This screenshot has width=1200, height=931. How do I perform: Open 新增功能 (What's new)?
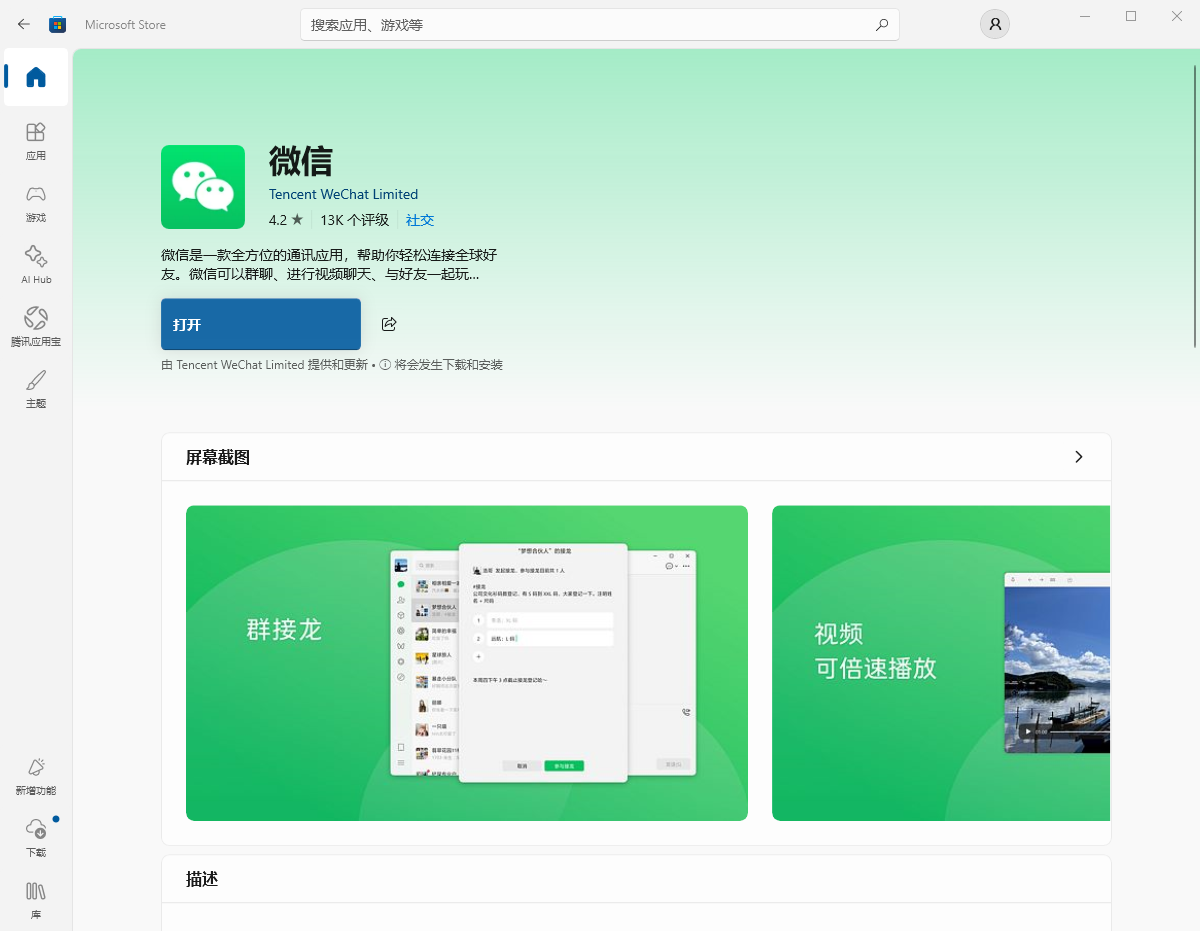[36, 776]
